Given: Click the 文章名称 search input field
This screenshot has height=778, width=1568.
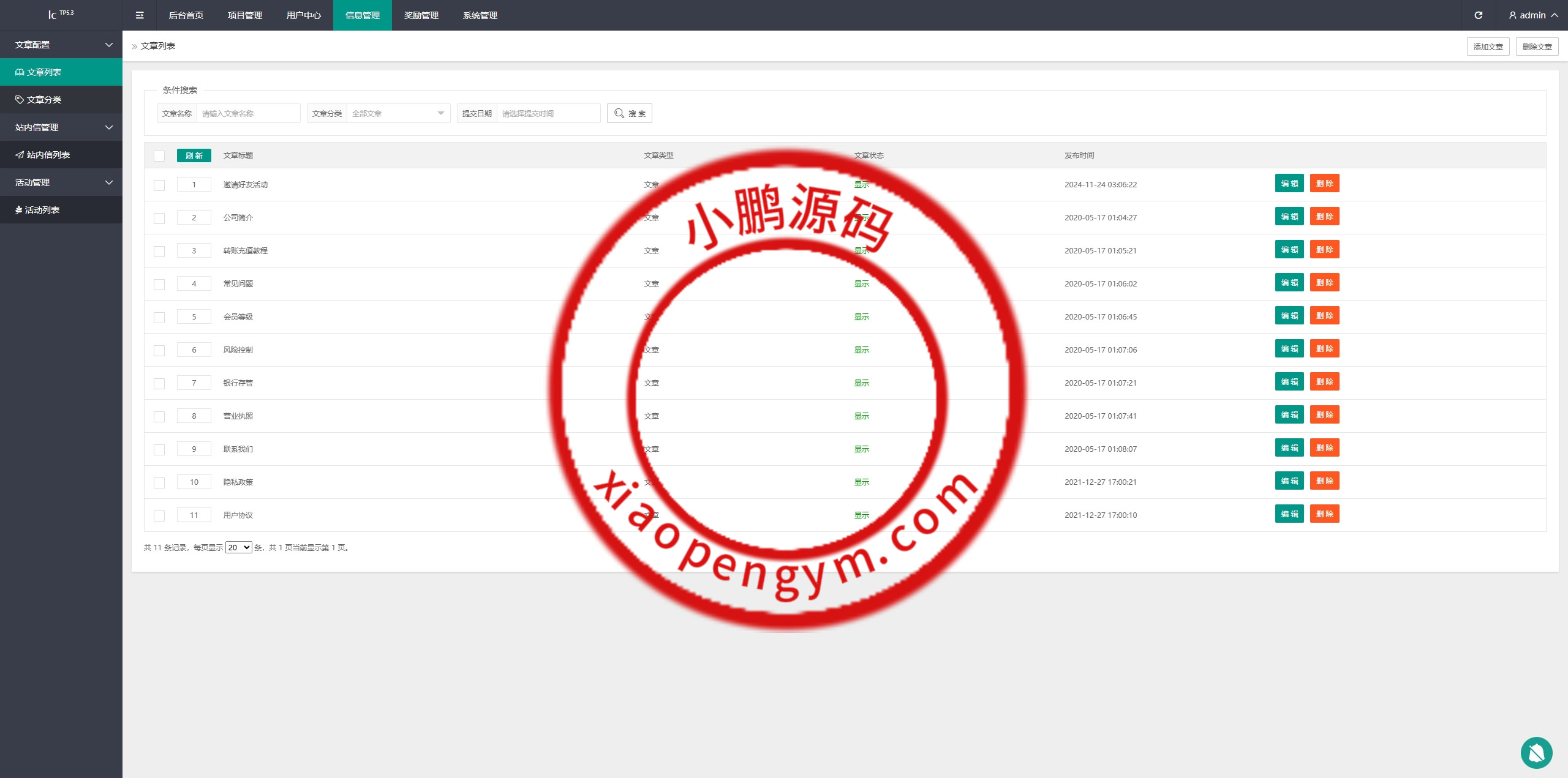Looking at the screenshot, I should (248, 113).
